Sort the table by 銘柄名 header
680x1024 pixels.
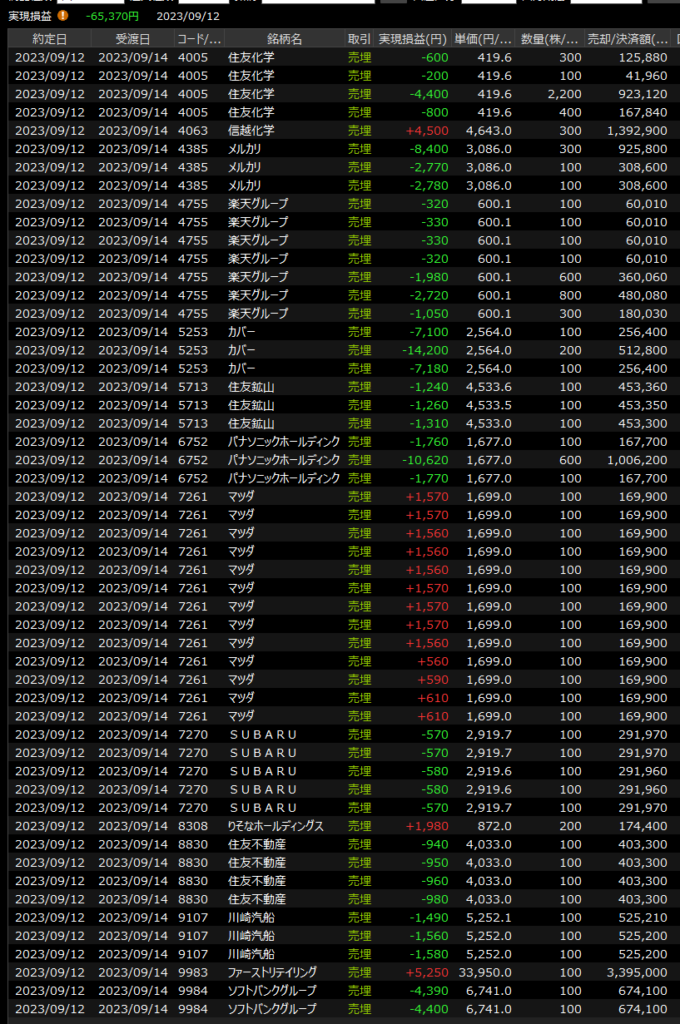point(283,38)
